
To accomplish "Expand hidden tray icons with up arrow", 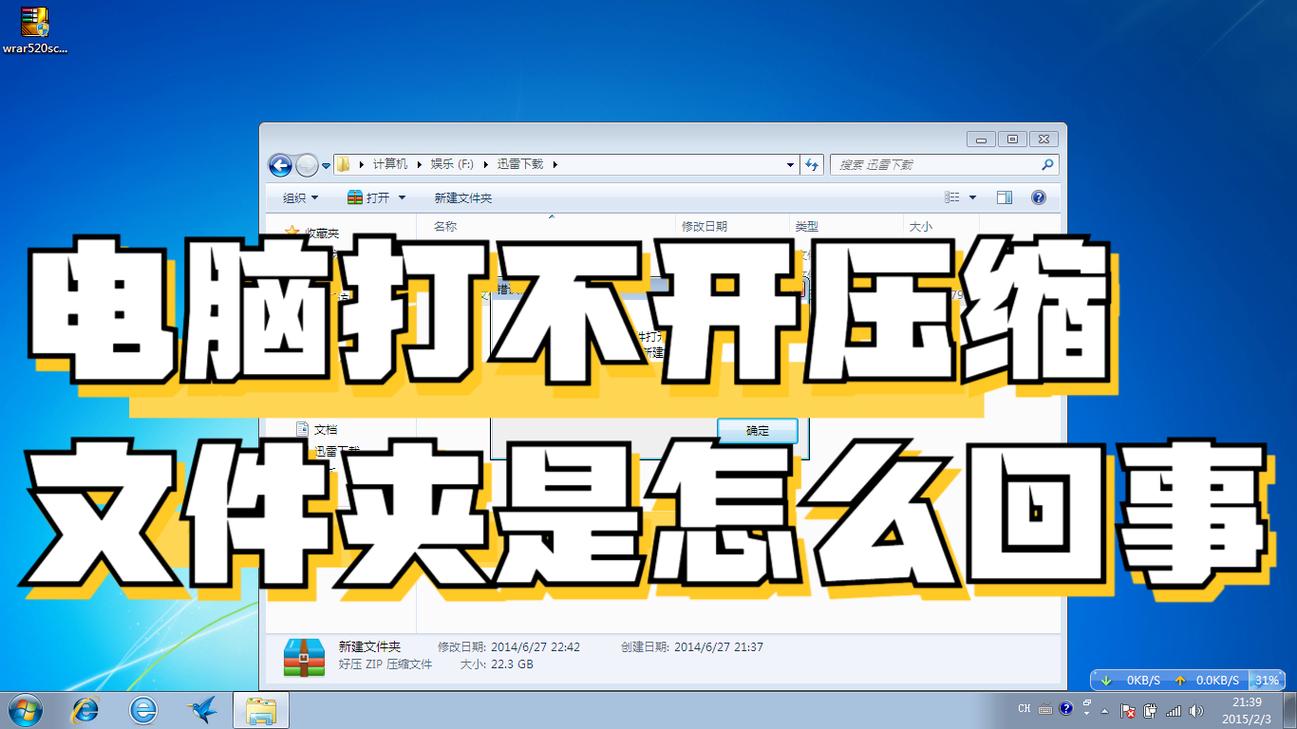I will tap(1105, 709).
